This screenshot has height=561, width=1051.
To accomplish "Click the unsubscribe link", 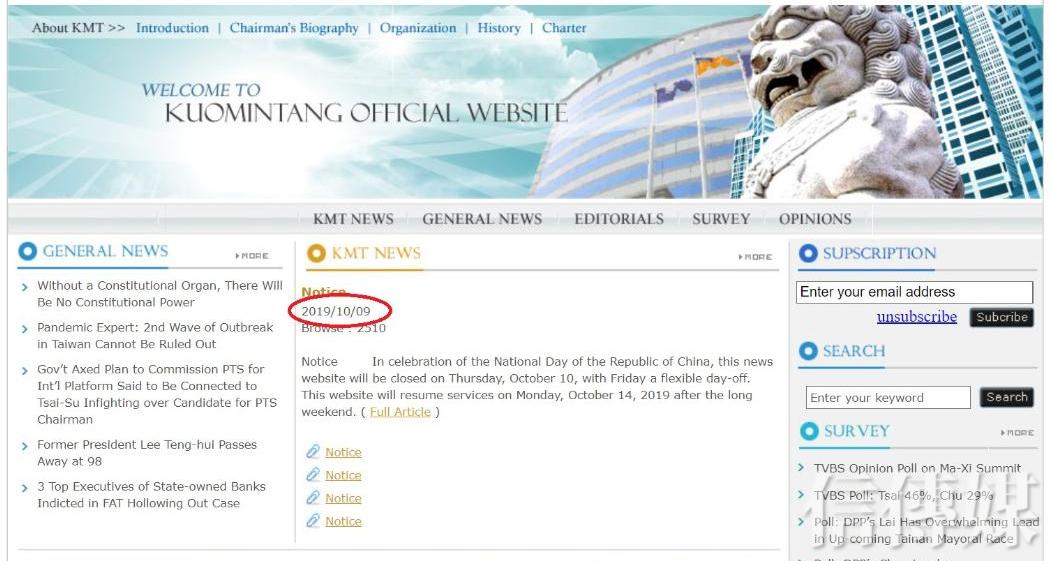I will (916, 317).
